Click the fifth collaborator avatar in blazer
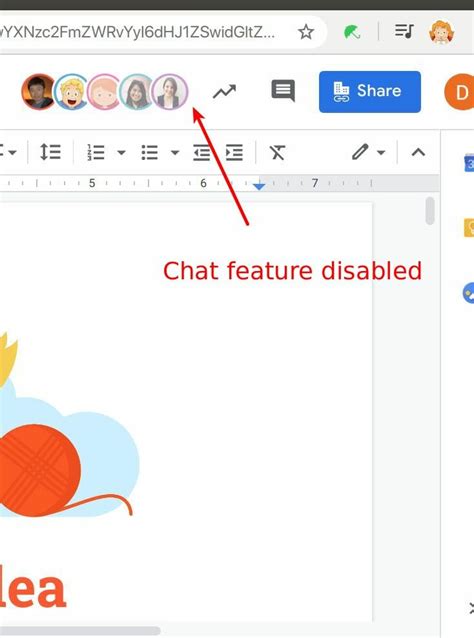The image size is (474, 638). [x=170, y=92]
